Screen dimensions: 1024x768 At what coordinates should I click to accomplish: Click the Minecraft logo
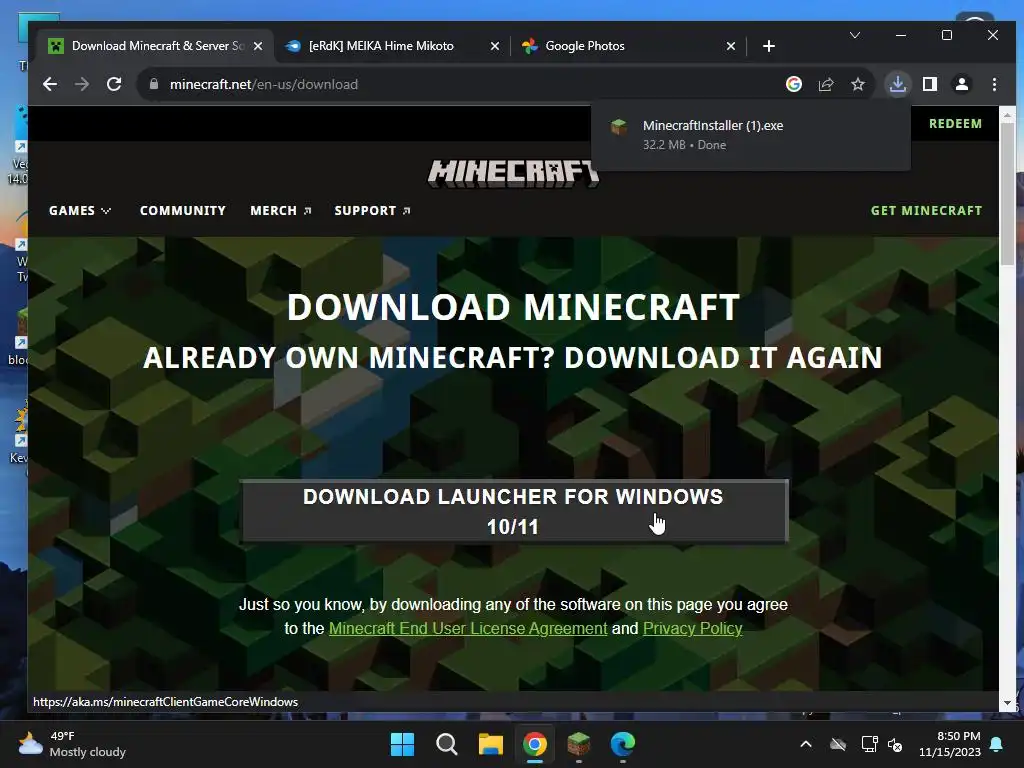point(513,174)
